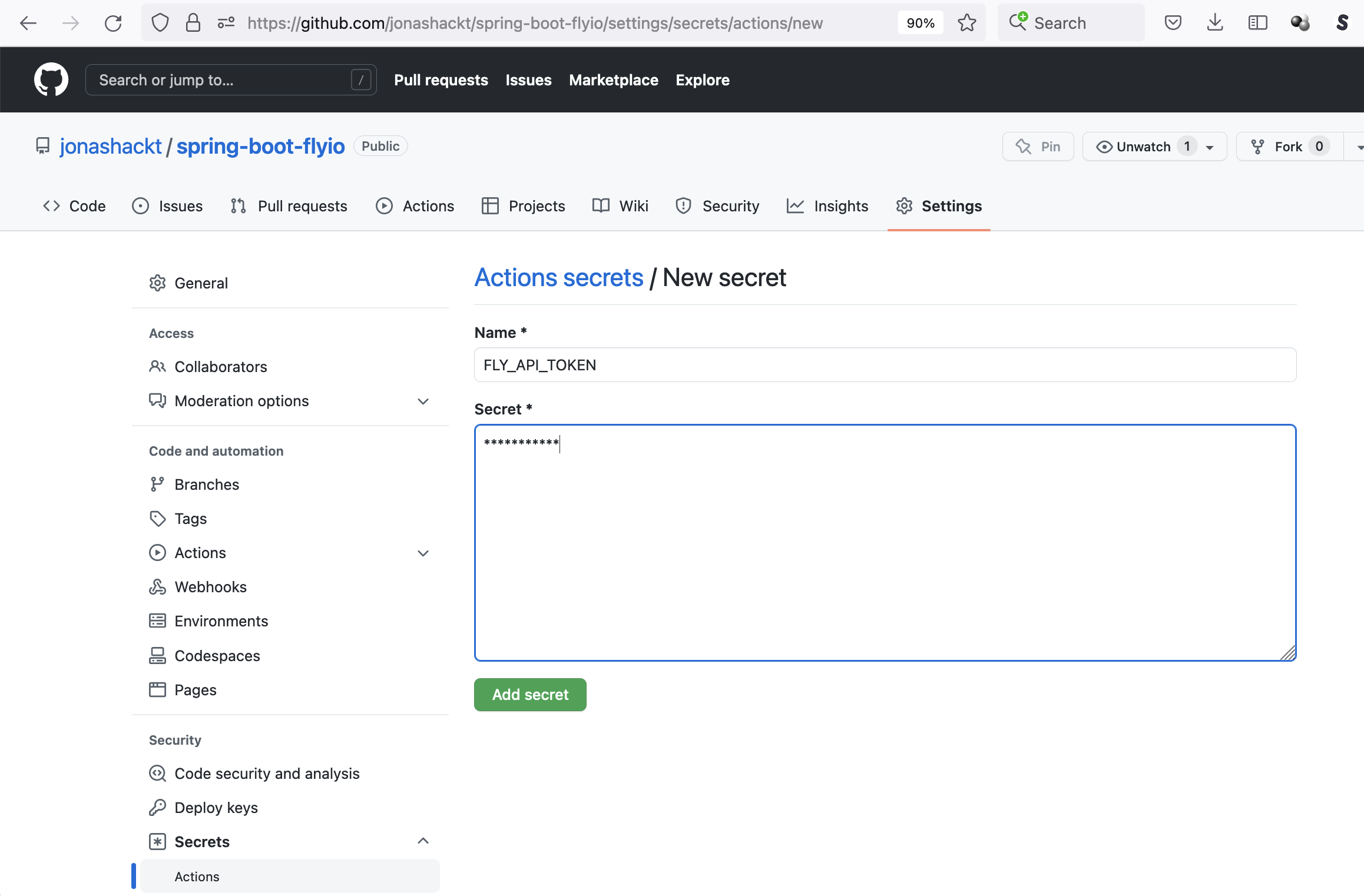Expand the Actions section in sidebar
1364x896 pixels.
[423, 553]
